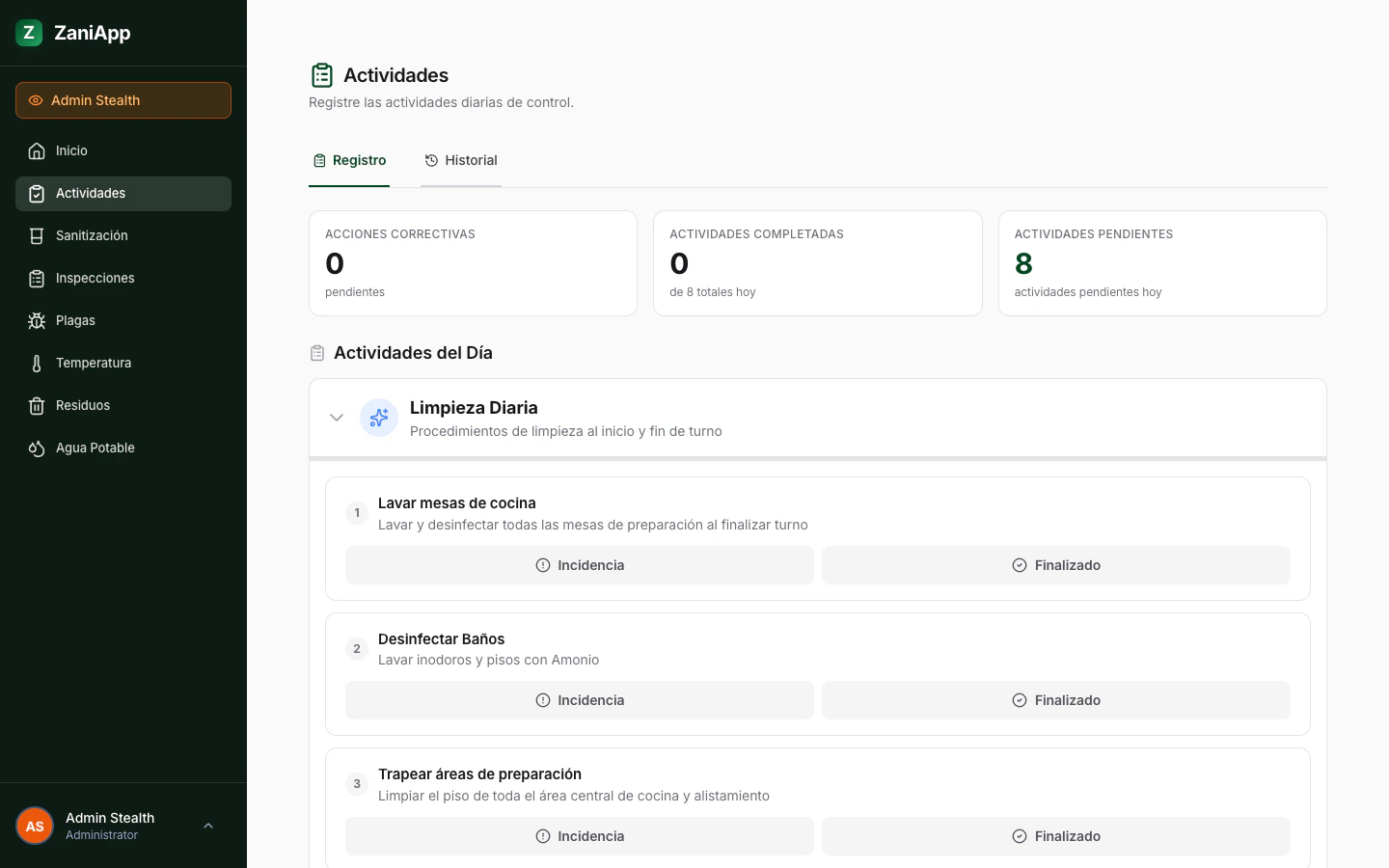Click the Administrator role label
The image size is (1389, 868).
(101, 835)
